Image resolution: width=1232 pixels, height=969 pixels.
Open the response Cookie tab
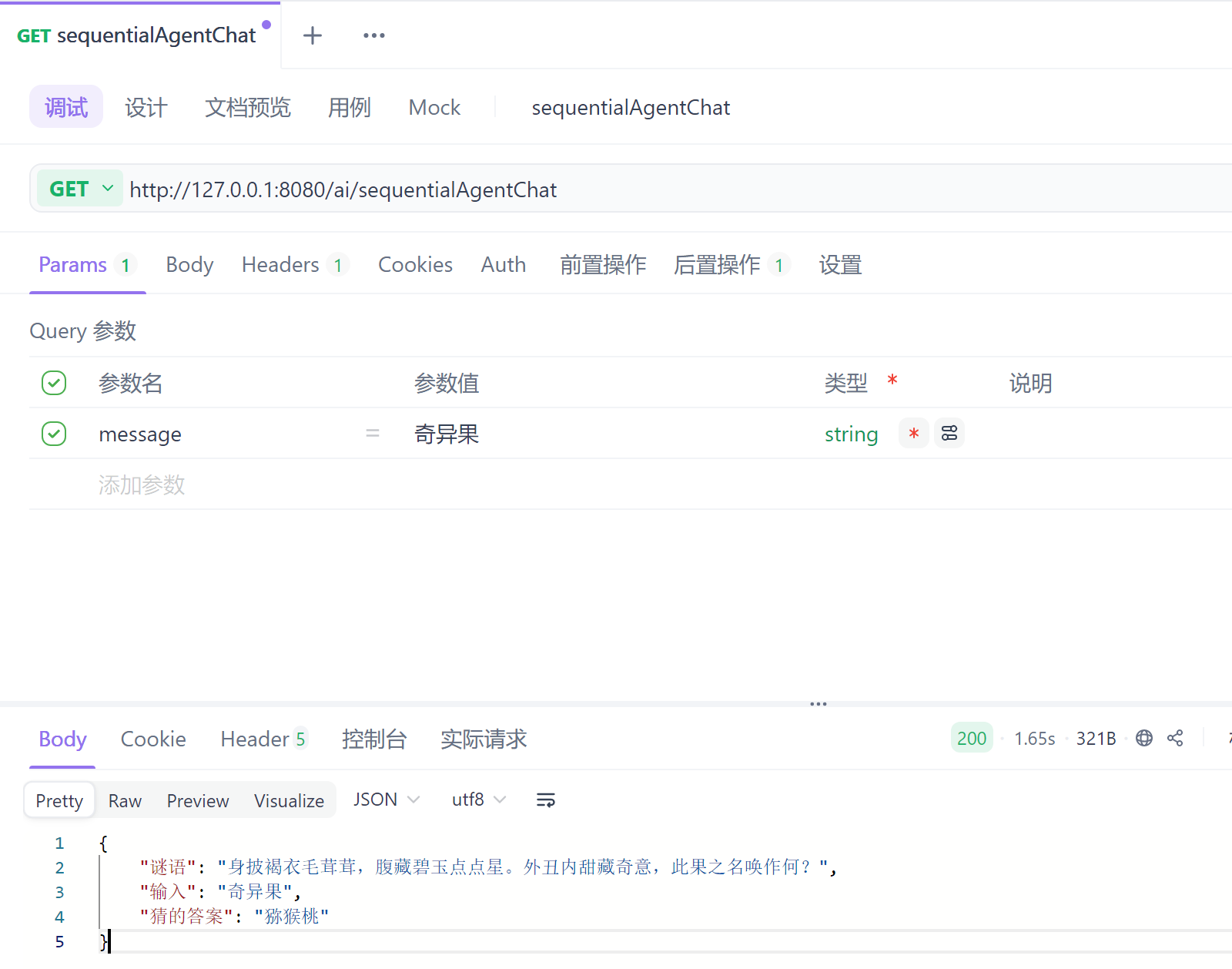153,739
